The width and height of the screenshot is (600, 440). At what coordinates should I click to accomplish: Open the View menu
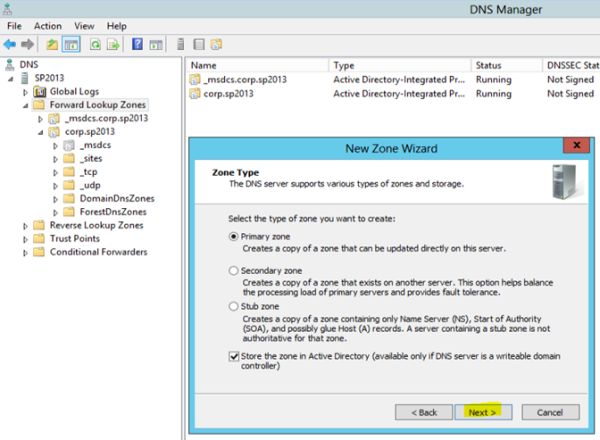(x=84, y=26)
